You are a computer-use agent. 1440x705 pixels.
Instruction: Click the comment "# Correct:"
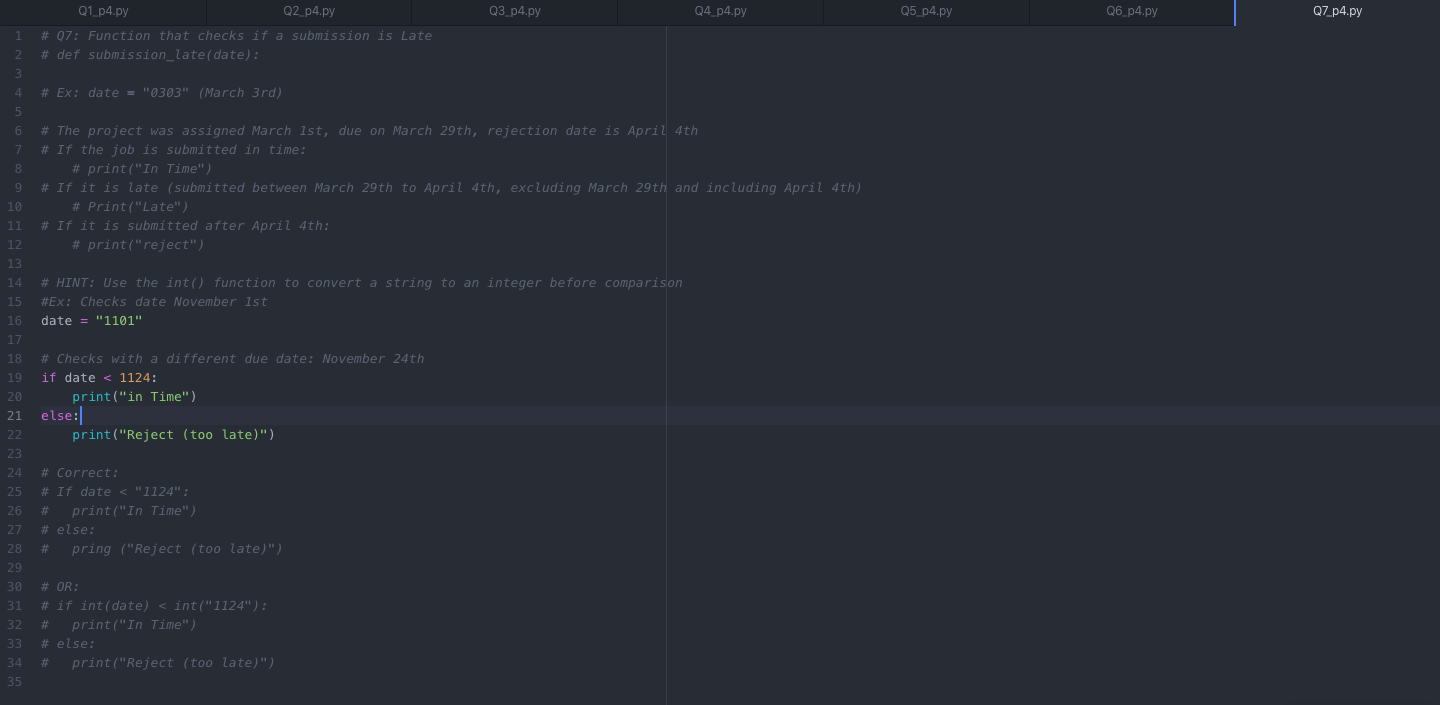coord(80,473)
